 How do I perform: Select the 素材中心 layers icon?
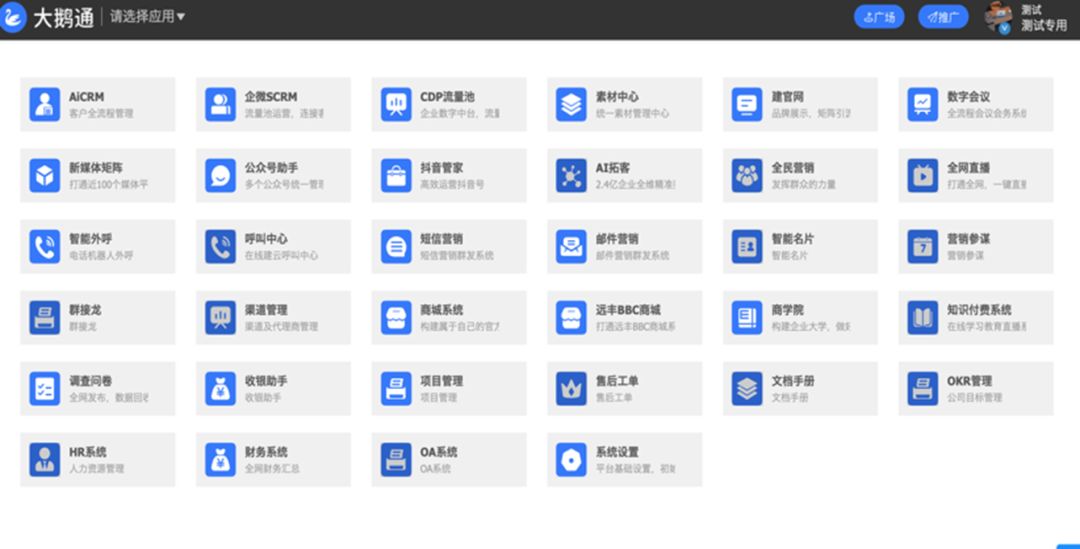(x=572, y=105)
